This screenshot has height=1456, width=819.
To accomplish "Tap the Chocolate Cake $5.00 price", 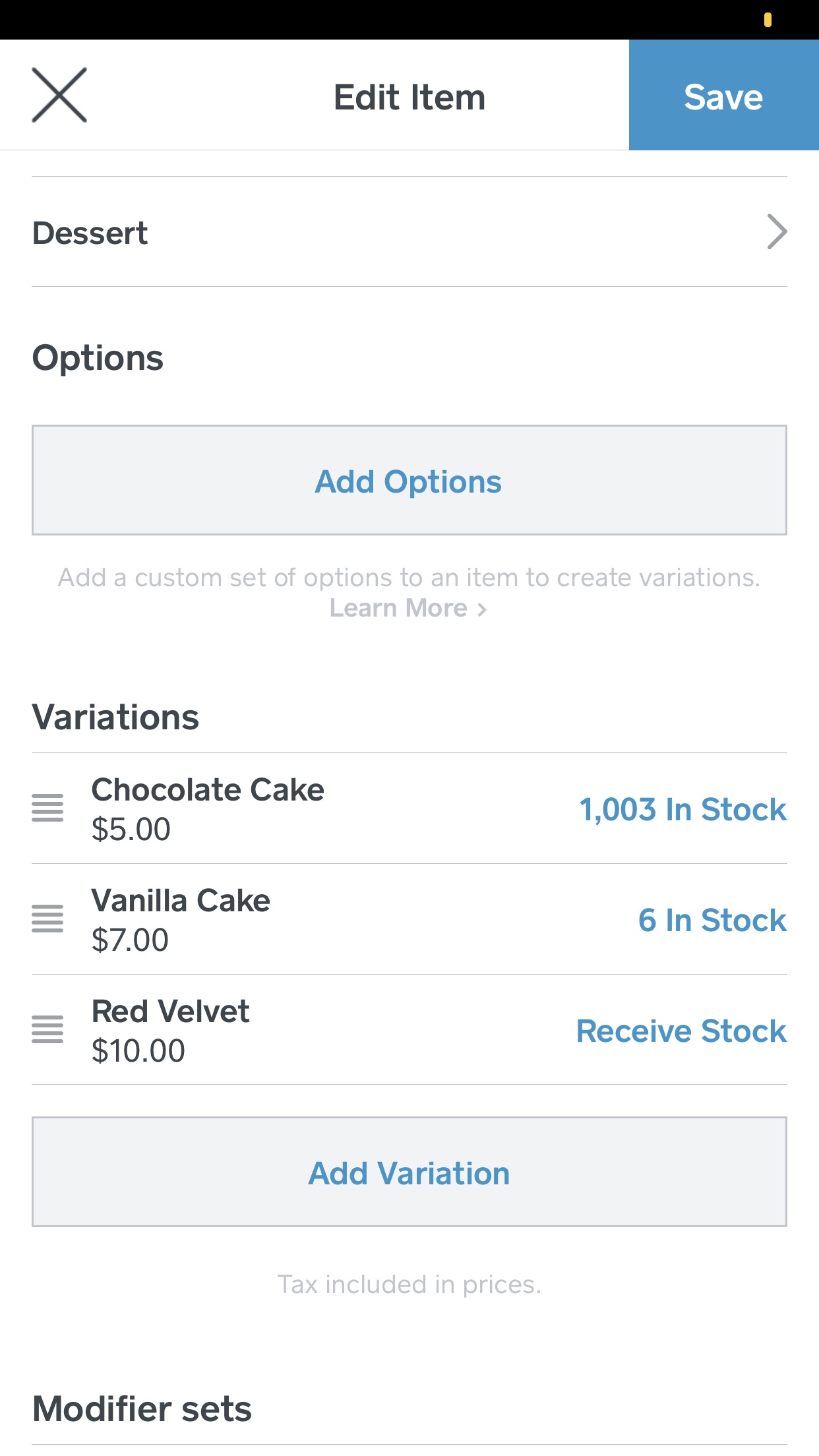I will pos(131,830).
